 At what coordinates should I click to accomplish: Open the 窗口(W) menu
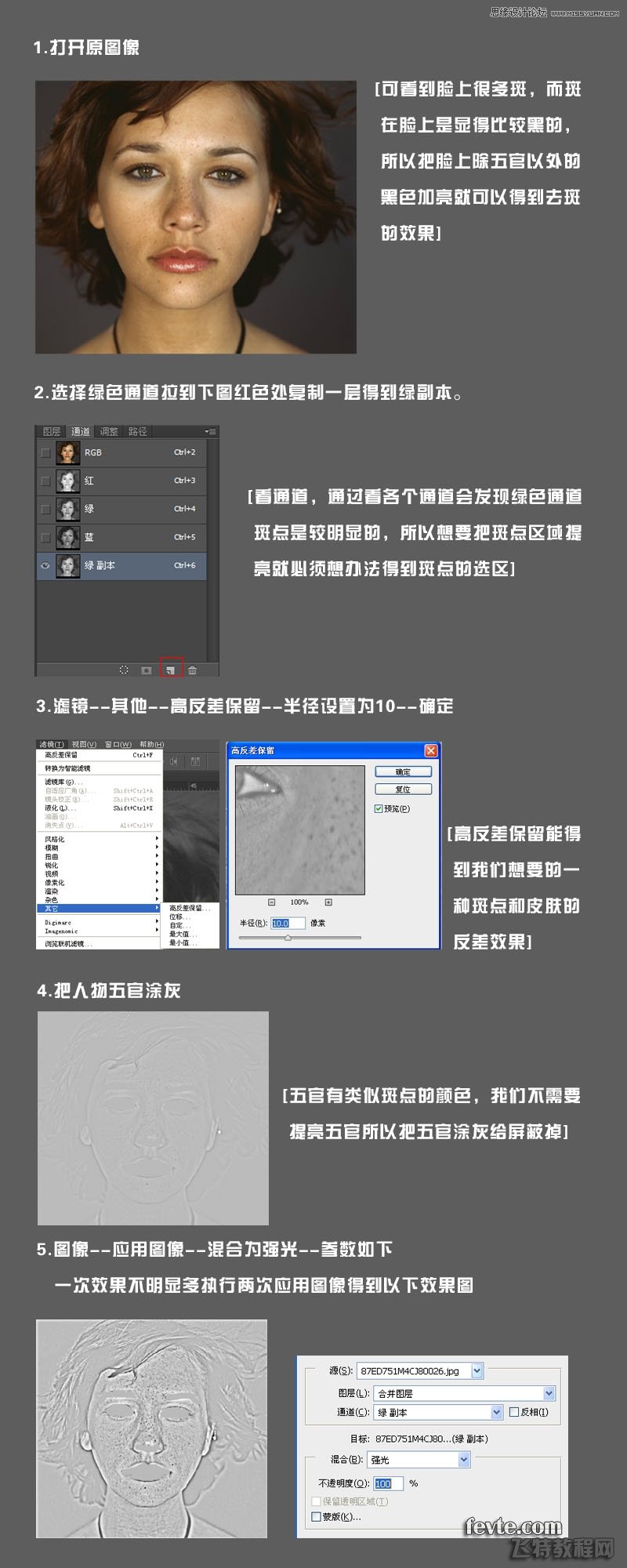pos(118,744)
